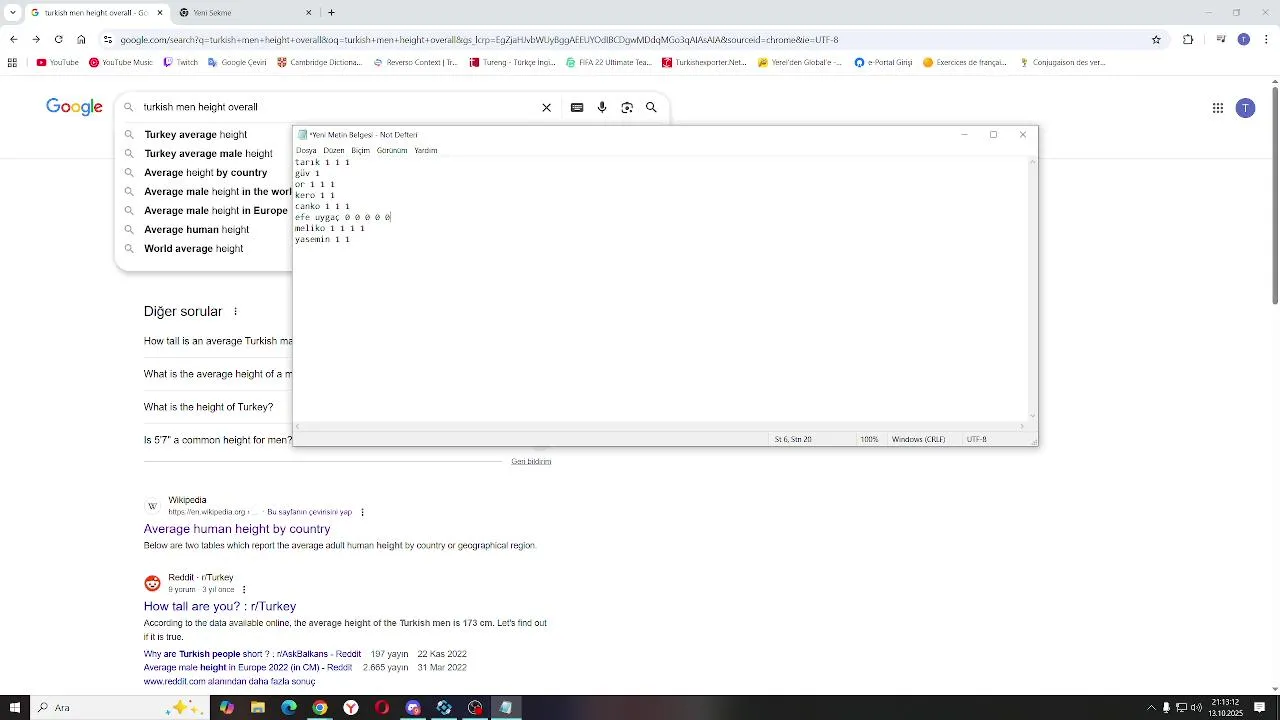Open Twitch bookmark
This screenshot has width=1280, height=720.
tap(180, 62)
